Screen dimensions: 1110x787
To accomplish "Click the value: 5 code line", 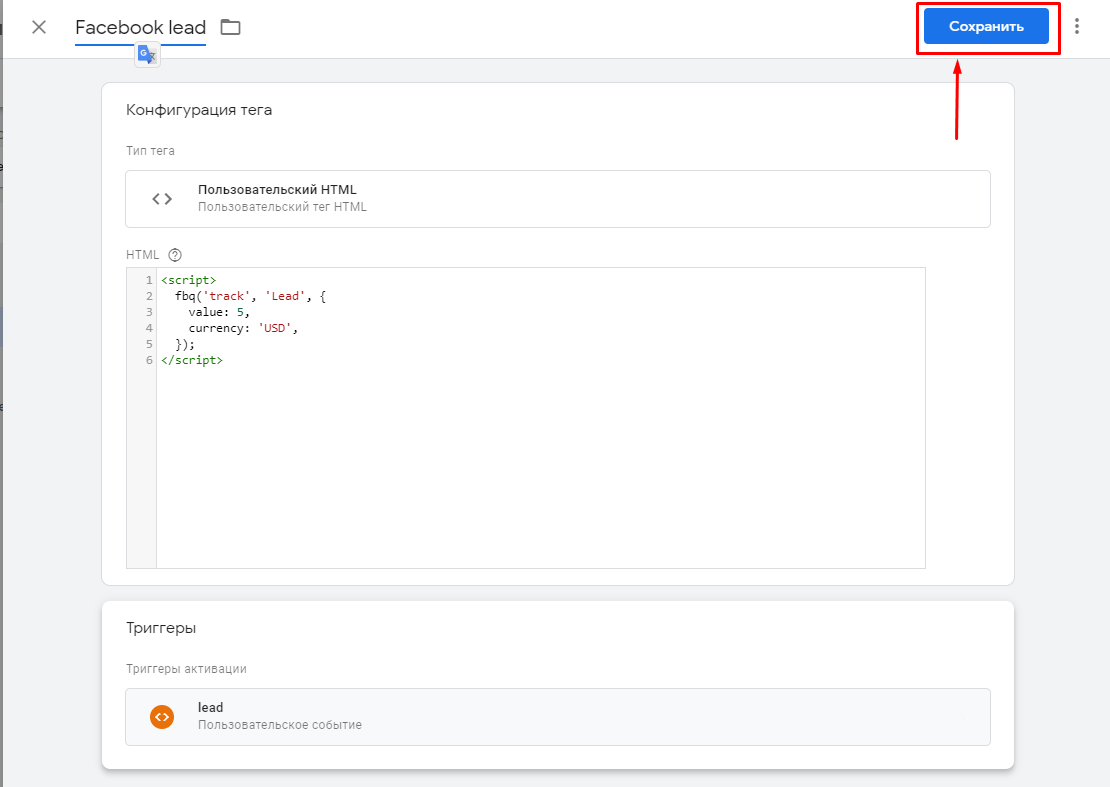I will pos(218,312).
